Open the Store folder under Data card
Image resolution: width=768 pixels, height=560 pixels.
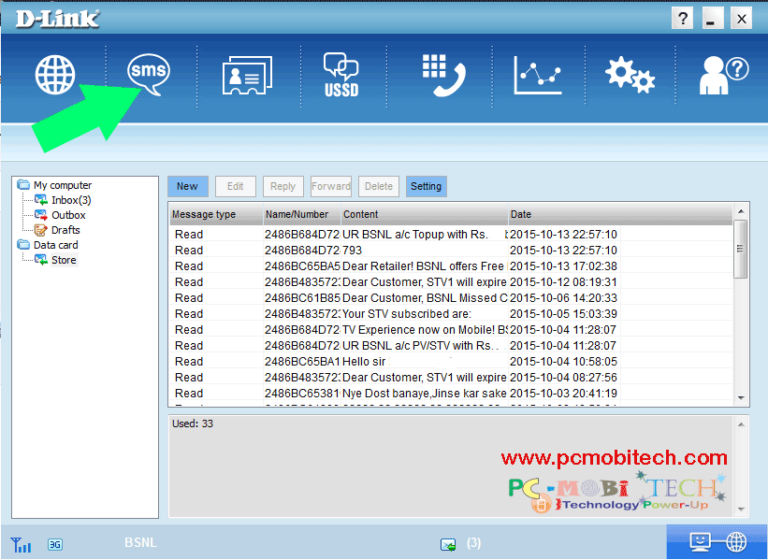[x=64, y=260]
